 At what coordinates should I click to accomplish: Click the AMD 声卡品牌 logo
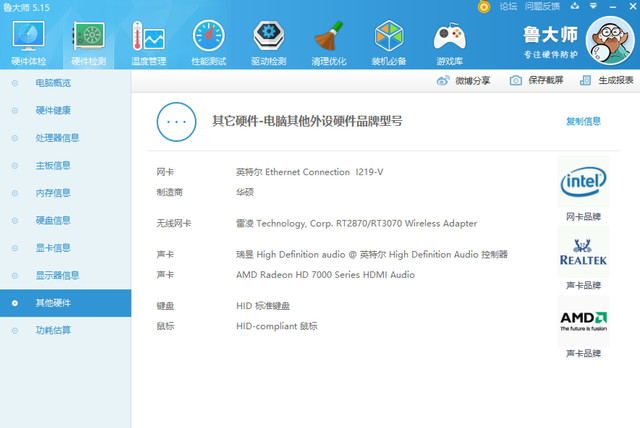(x=583, y=321)
